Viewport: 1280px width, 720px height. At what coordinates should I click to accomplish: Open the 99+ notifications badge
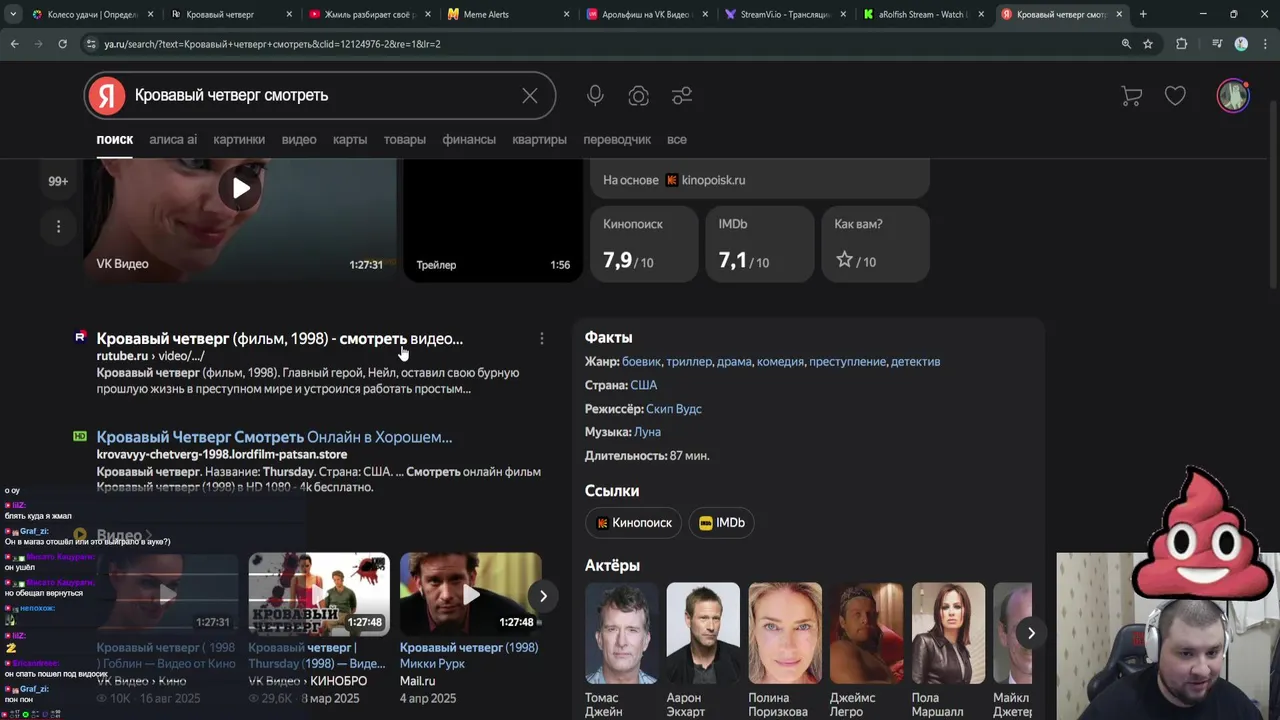pyautogui.click(x=58, y=181)
